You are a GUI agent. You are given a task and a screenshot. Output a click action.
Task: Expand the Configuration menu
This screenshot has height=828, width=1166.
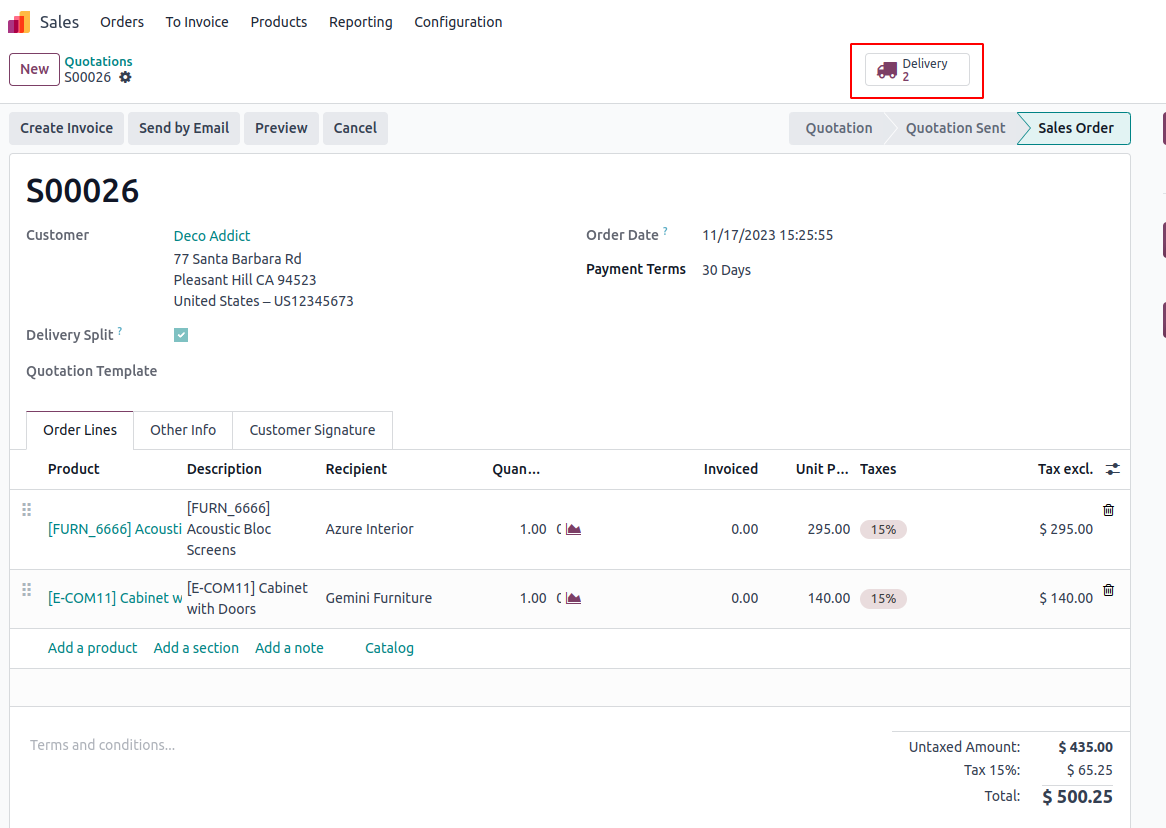click(458, 22)
